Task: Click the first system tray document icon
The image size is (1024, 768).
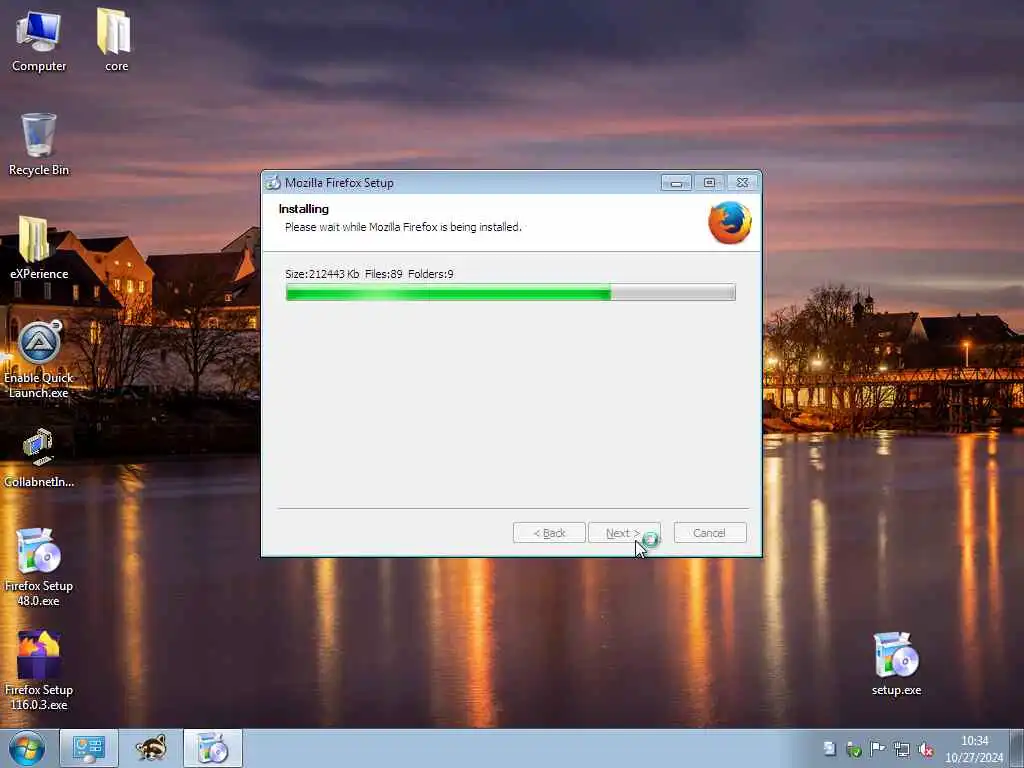Action: pos(829,749)
